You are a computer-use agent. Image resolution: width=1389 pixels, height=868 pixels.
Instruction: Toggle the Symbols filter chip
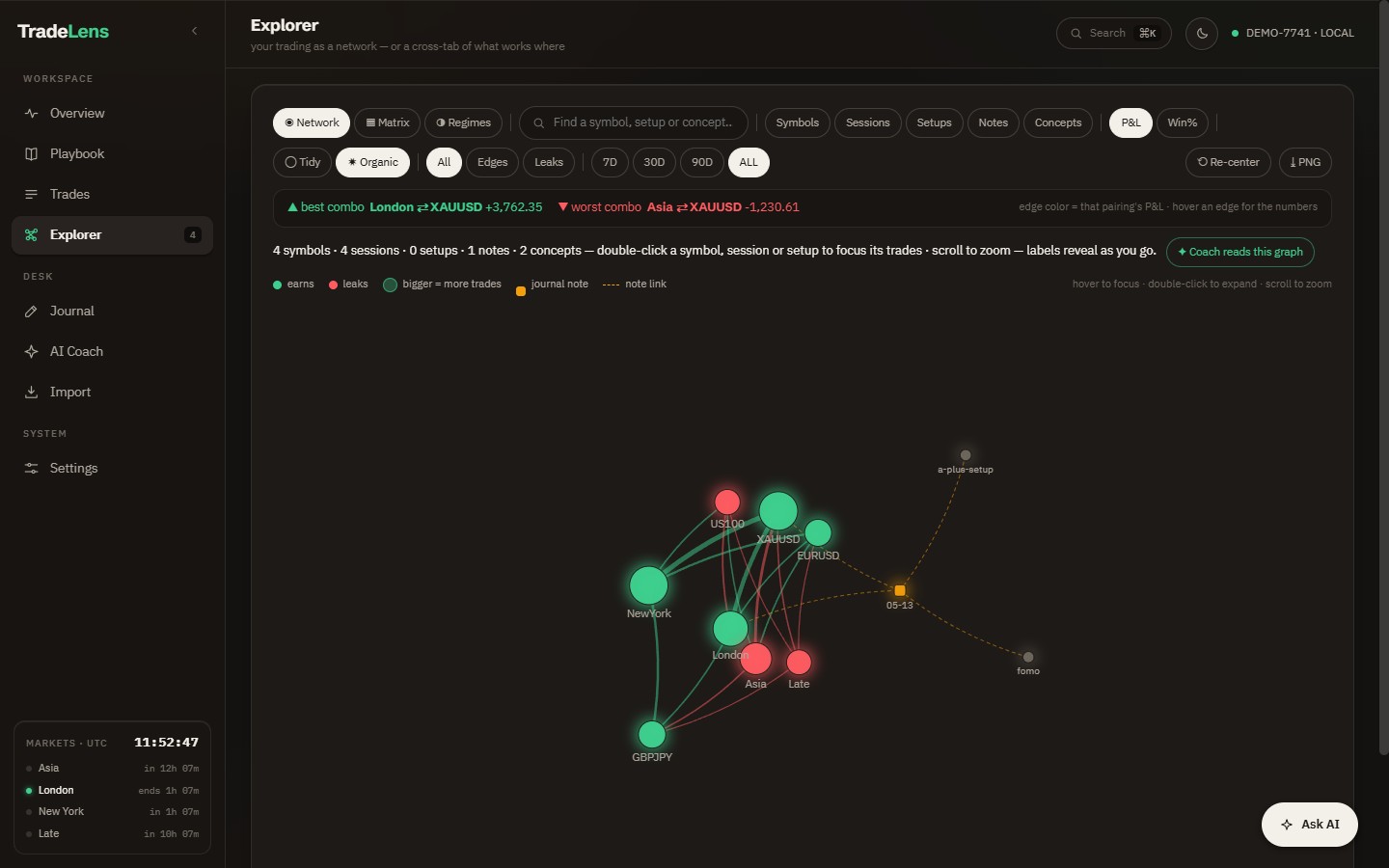[x=797, y=122]
